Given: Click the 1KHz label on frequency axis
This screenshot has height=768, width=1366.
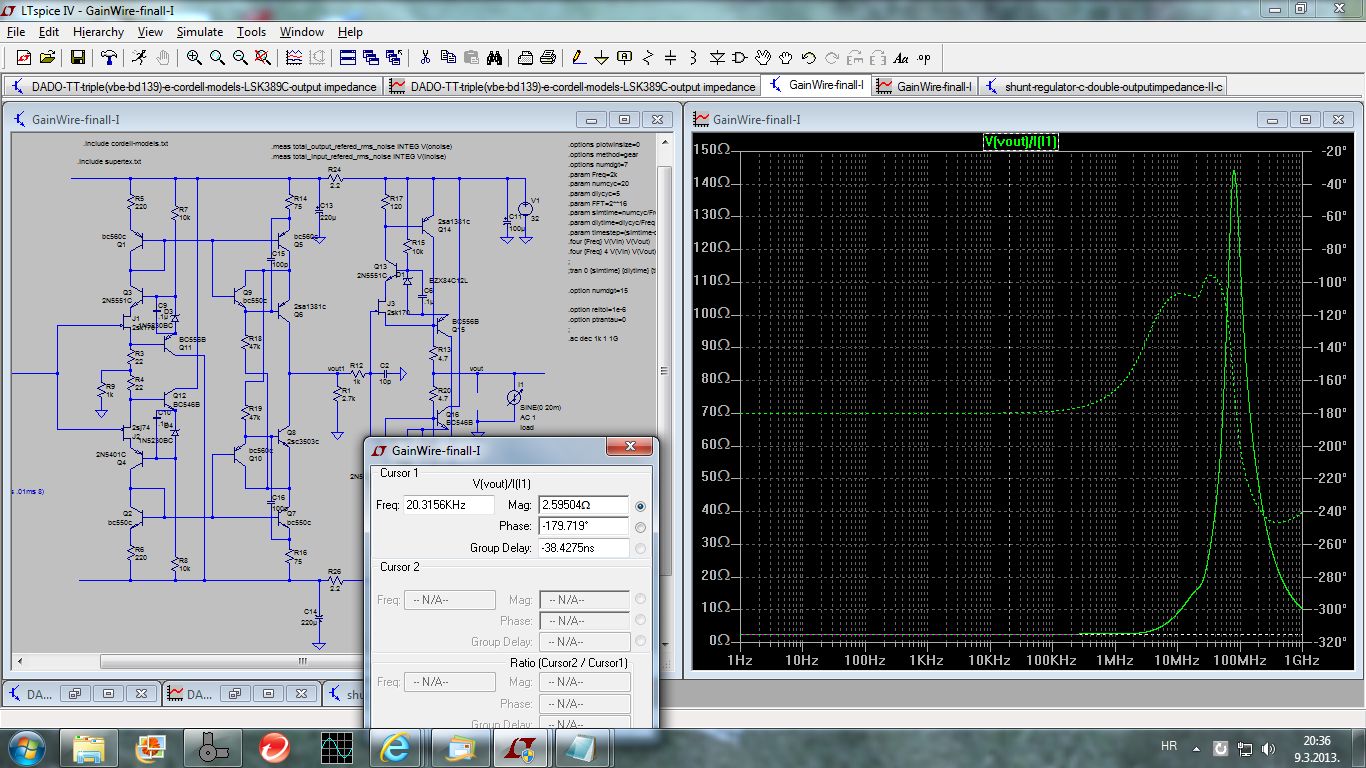Looking at the screenshot, I should coord(927,660).
